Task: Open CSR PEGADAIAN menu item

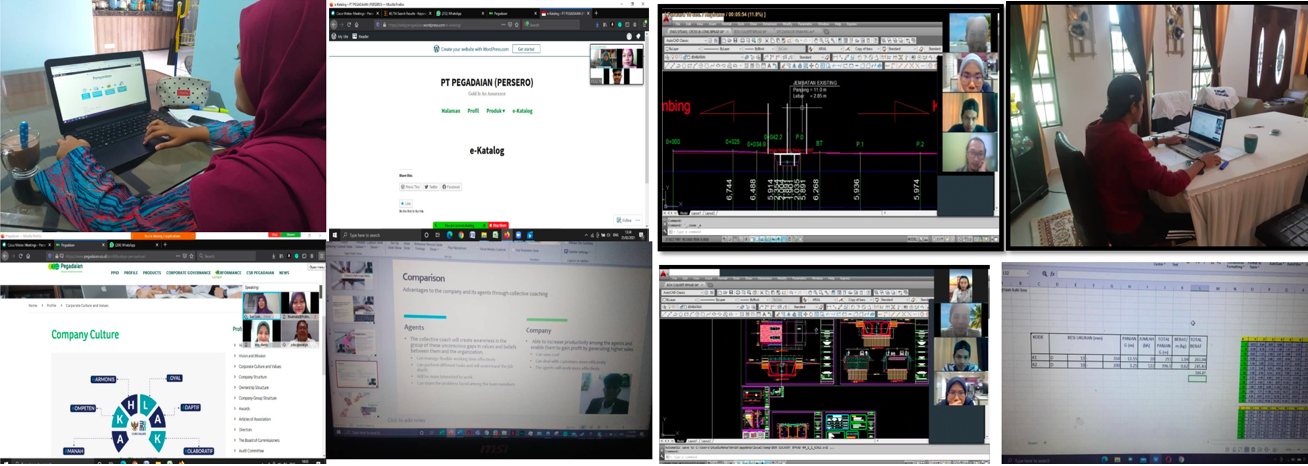Action: tap(260, 273)
